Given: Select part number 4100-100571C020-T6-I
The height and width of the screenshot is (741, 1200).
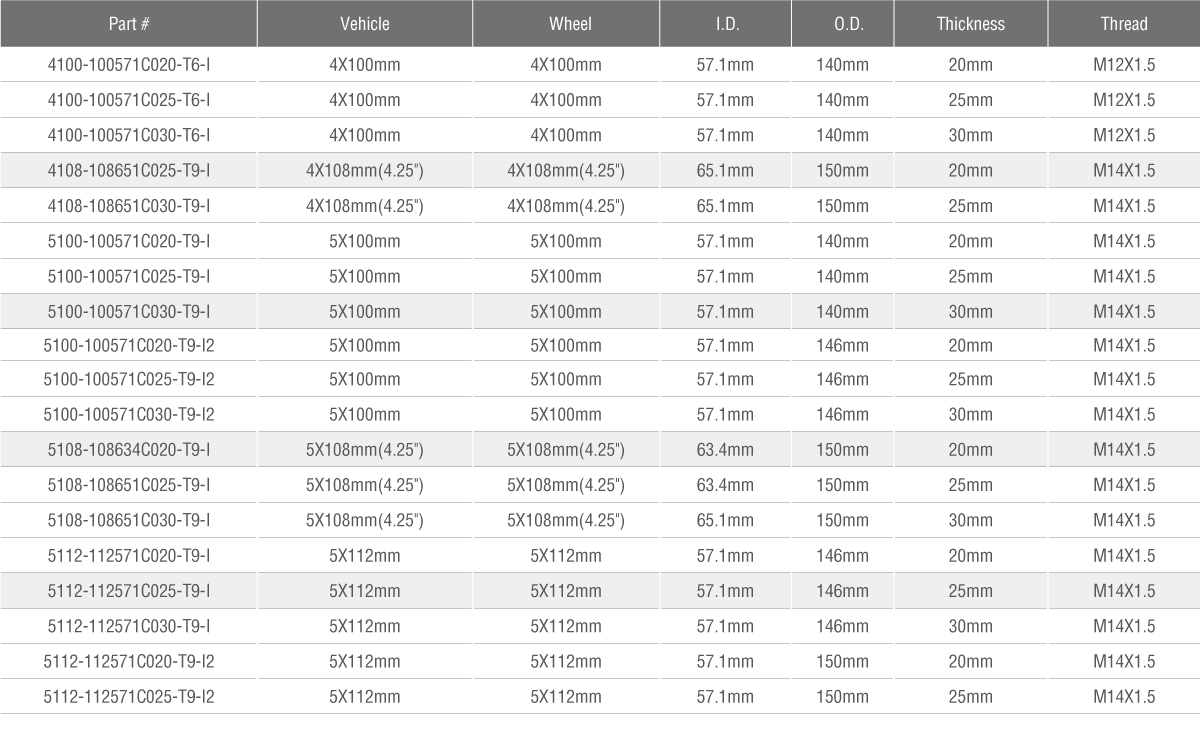Looking at the screenshot, I should tap(129, 65).
